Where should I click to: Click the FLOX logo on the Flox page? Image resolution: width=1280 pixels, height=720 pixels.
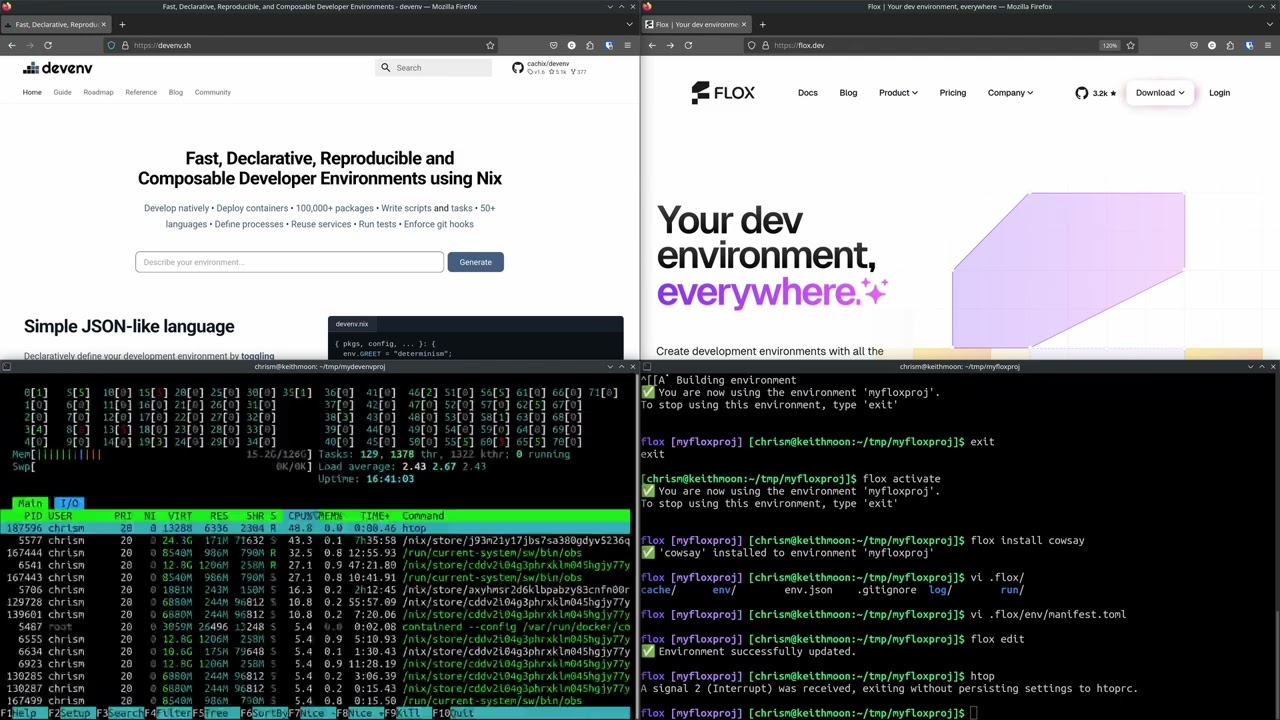pos(723,93)
